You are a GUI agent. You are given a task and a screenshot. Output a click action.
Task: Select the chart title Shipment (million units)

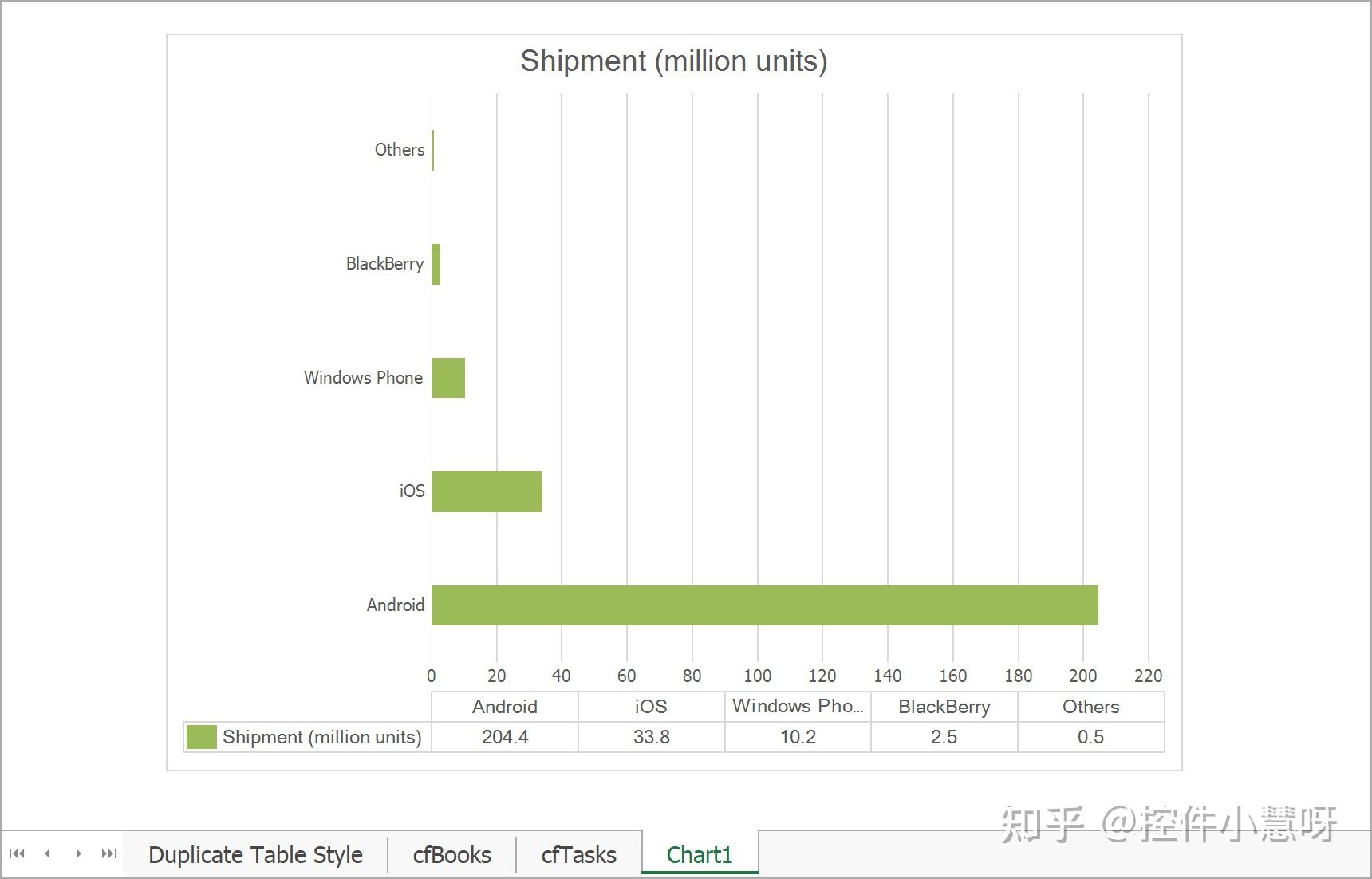(674, 61)
